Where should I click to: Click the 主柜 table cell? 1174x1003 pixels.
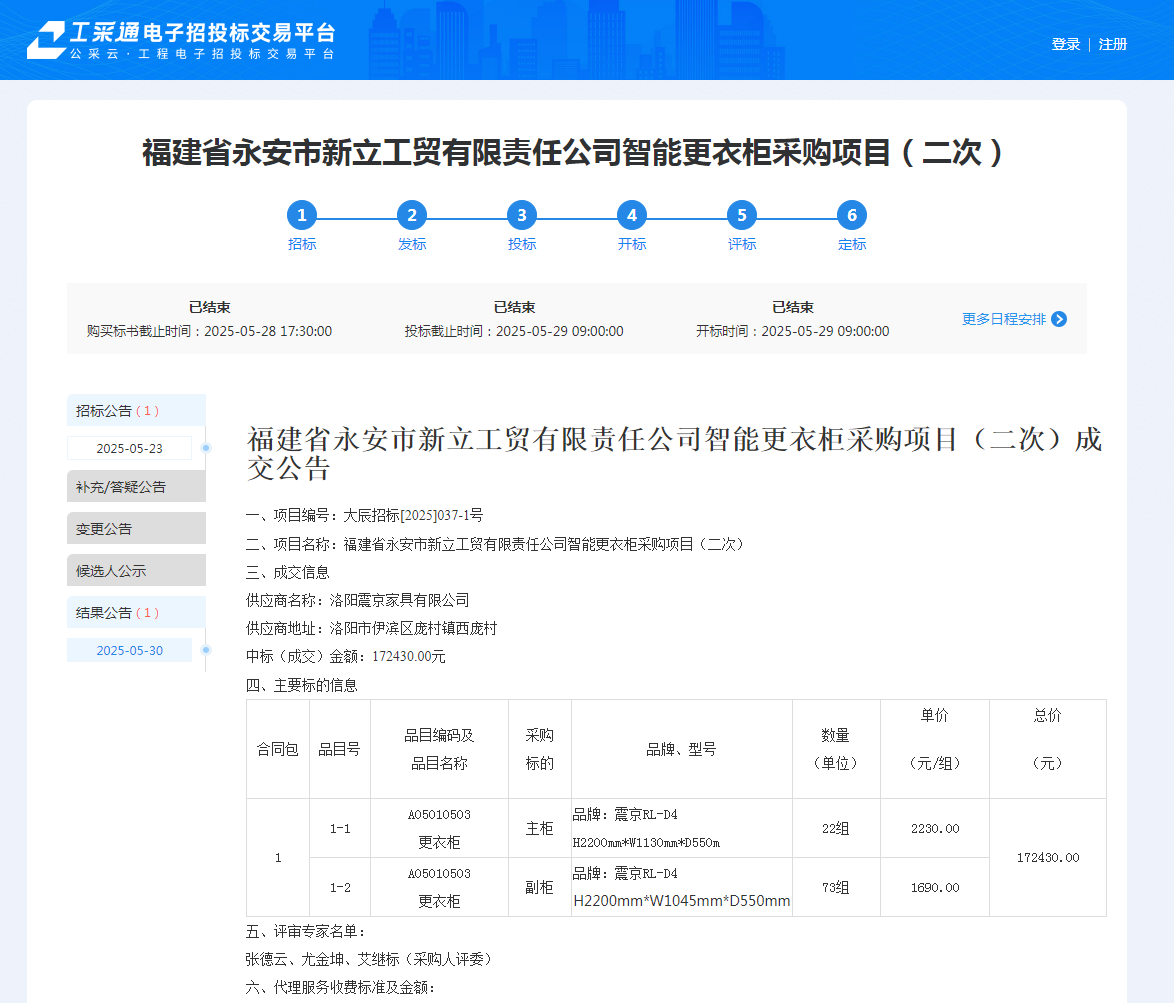[539, 829]
